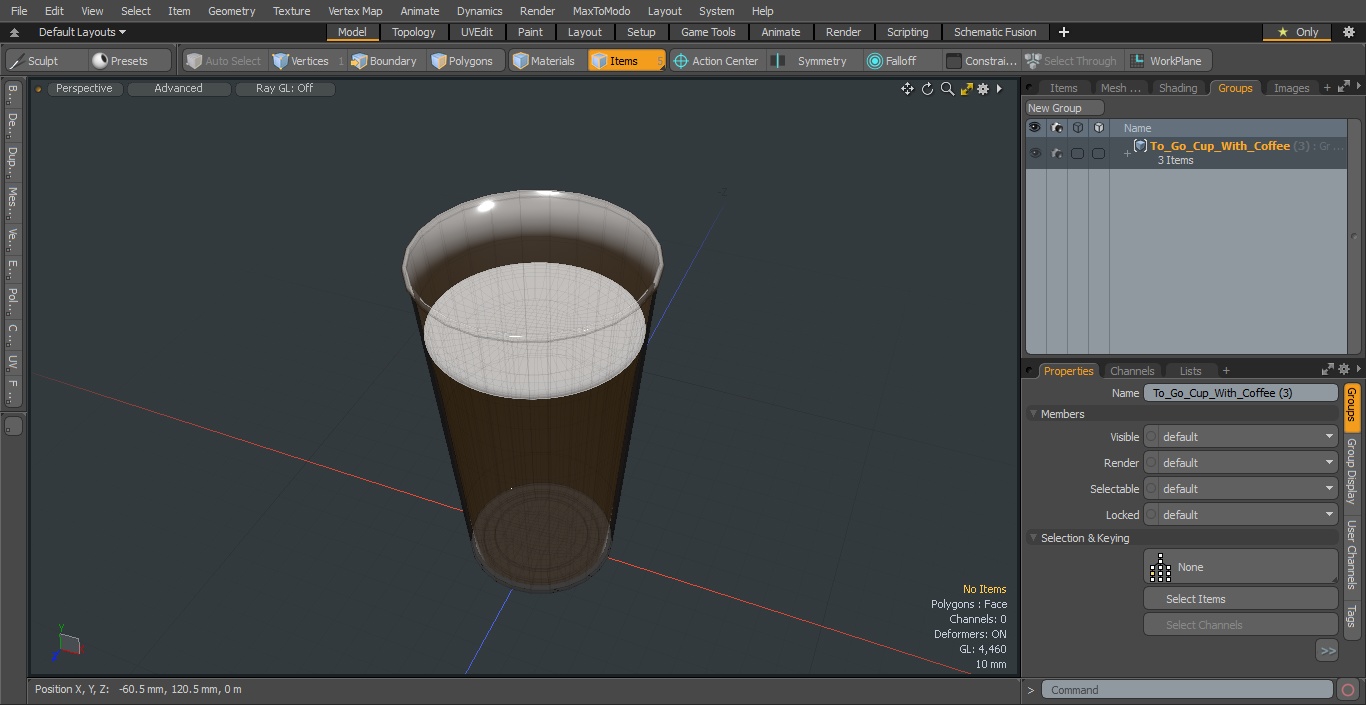Image resolution: width=1366 pixels, height=705 pixels.
Task: Switch to Polygons selection mode
Action: (464, 61)
